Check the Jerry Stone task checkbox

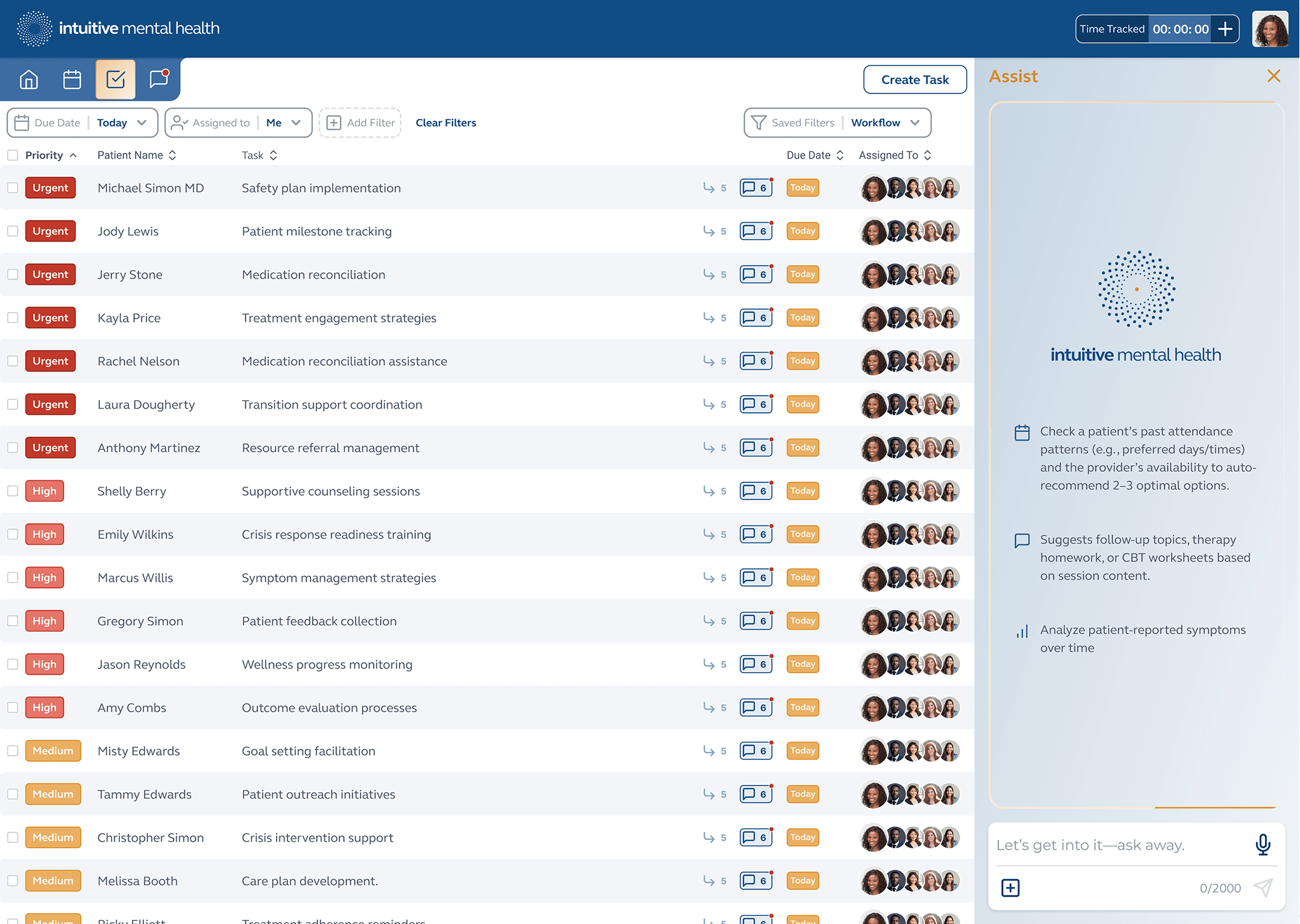coord(13,275)
